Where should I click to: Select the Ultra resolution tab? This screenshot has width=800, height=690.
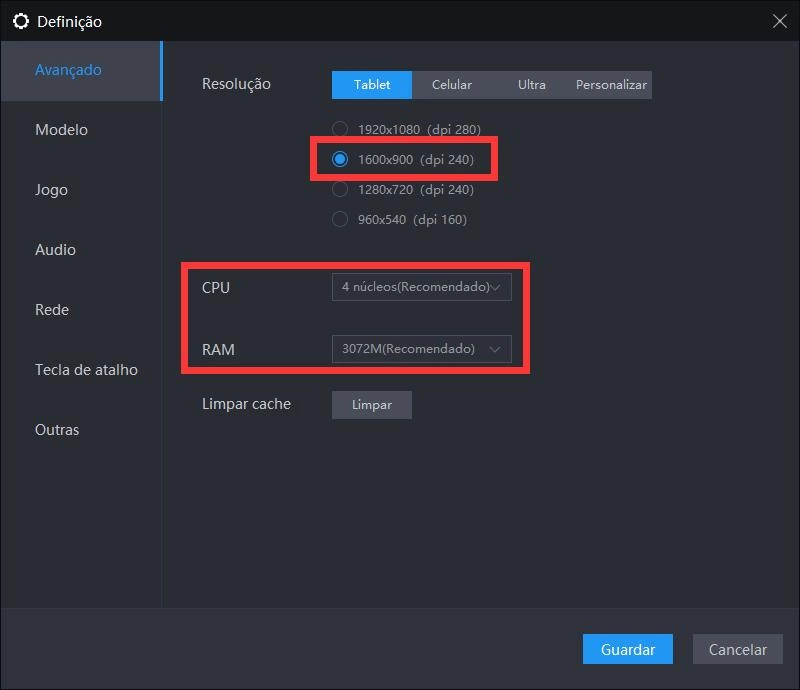tap(532, 85)
